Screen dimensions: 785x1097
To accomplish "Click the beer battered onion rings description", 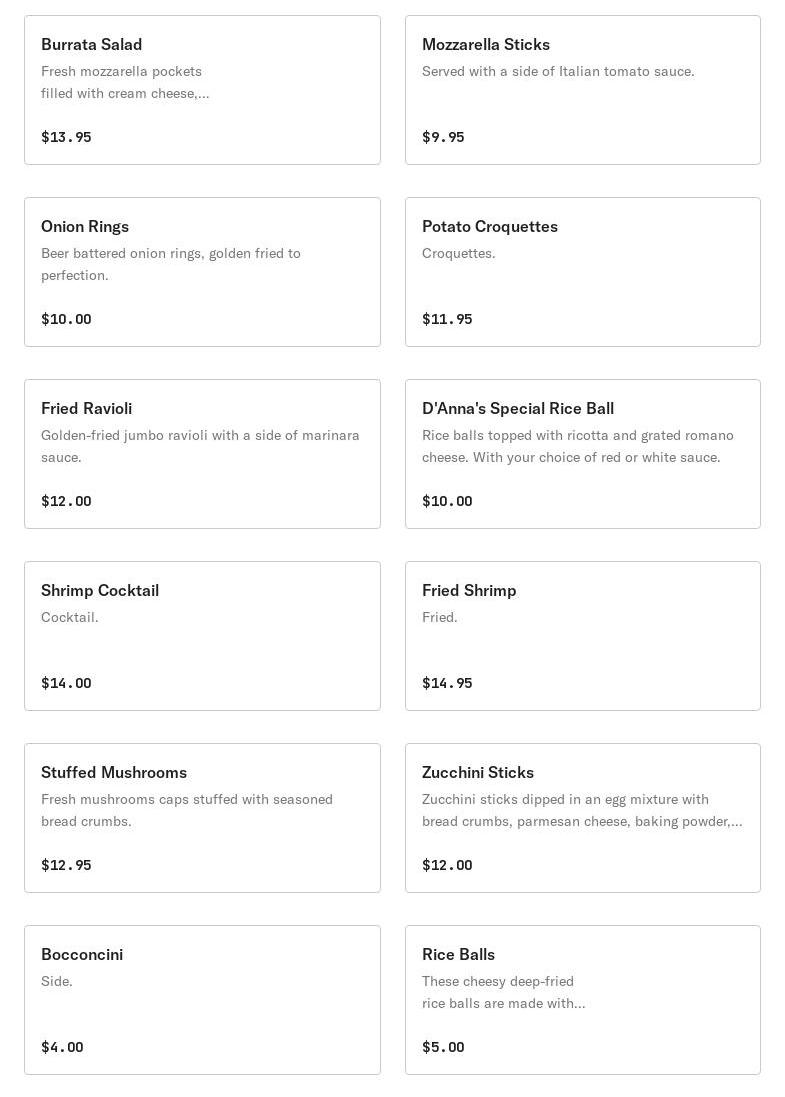I will click(x=171, y=264).
